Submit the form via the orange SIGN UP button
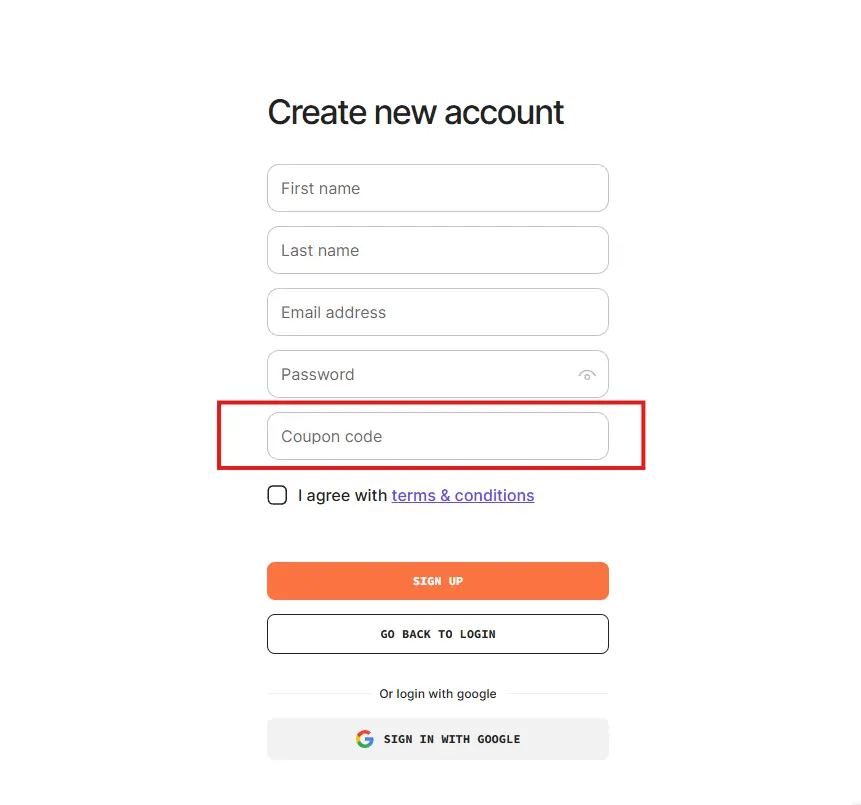The width and height of the screenshot is (861, 805). click(x=437, y=580)
